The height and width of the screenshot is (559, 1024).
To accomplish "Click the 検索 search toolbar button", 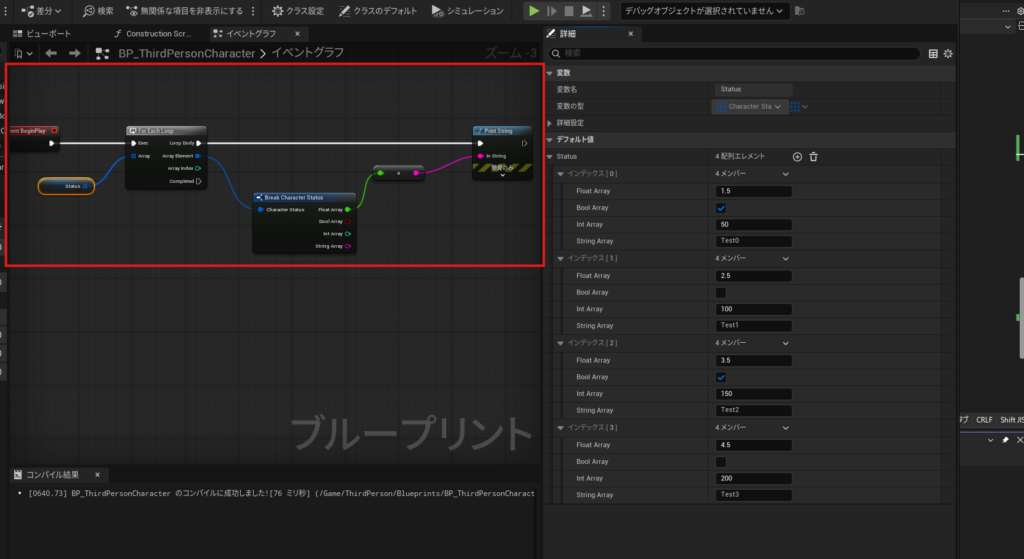I will (x=98, y=11).
